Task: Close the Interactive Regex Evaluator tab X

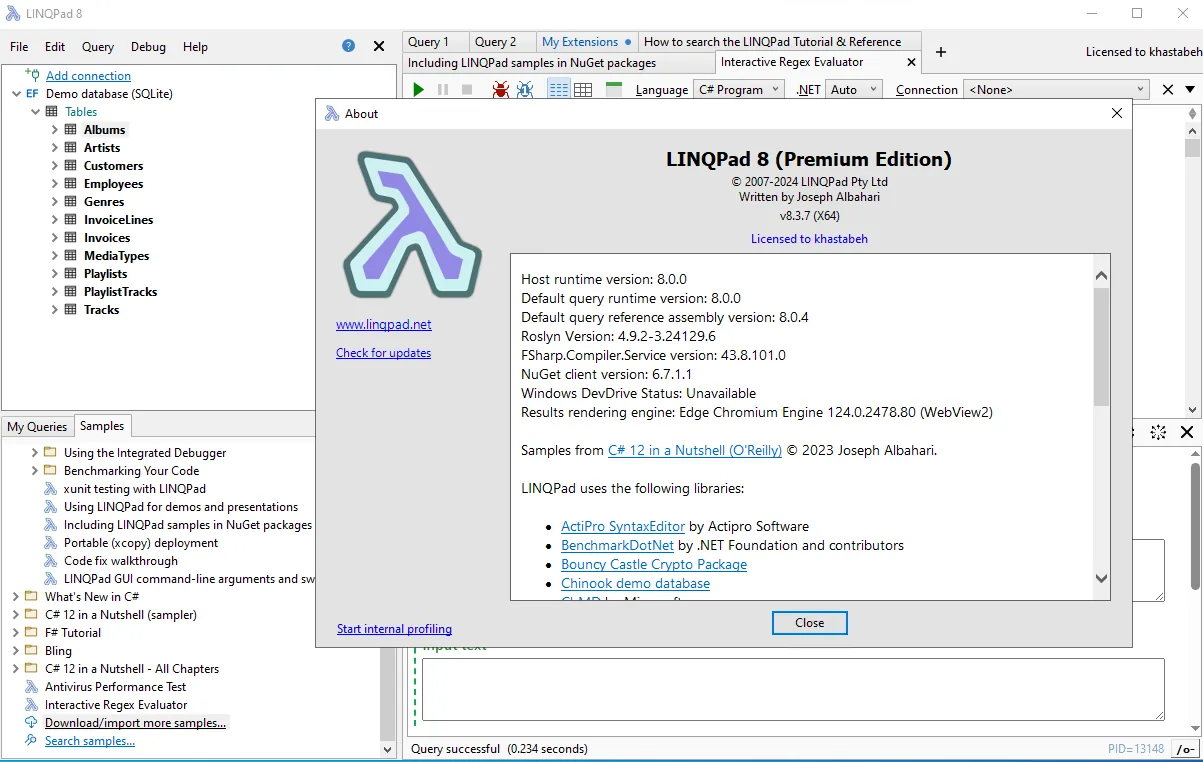Action: click(910, 62)
